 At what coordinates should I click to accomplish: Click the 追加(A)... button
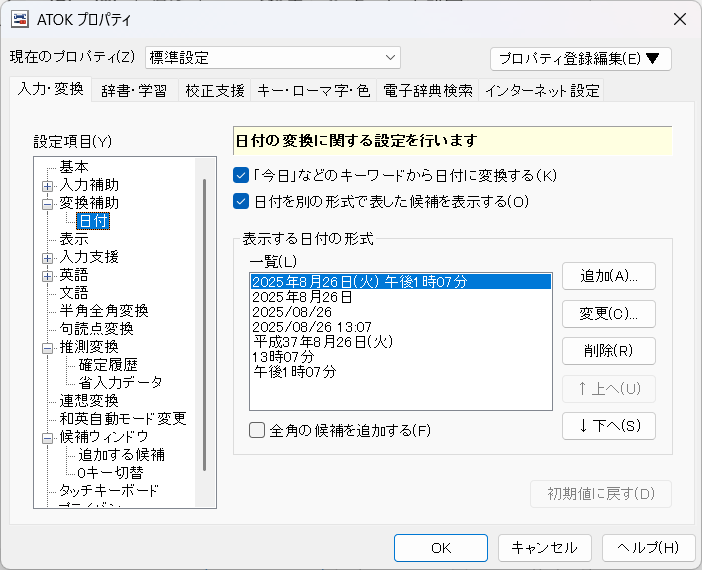pyautogui.click(x=609, y=276)
